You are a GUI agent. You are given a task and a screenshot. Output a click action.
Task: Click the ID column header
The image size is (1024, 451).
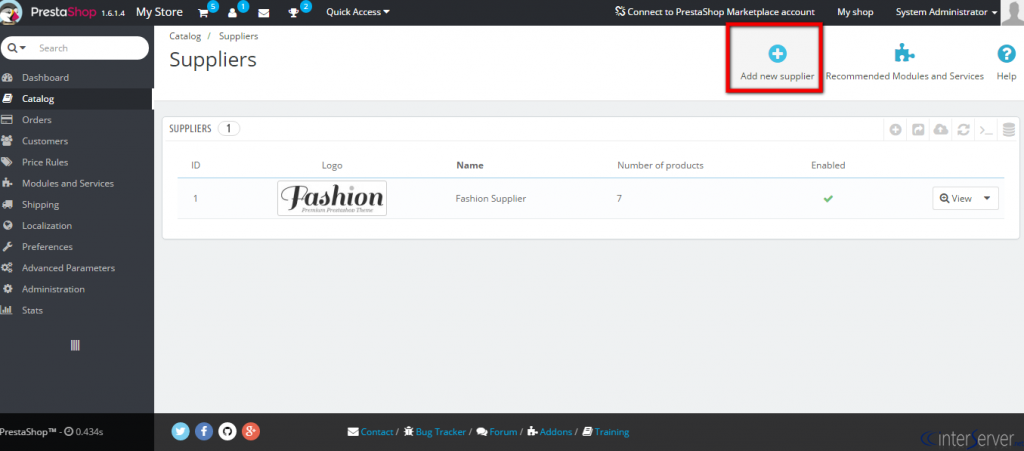[x=195, y=165]
